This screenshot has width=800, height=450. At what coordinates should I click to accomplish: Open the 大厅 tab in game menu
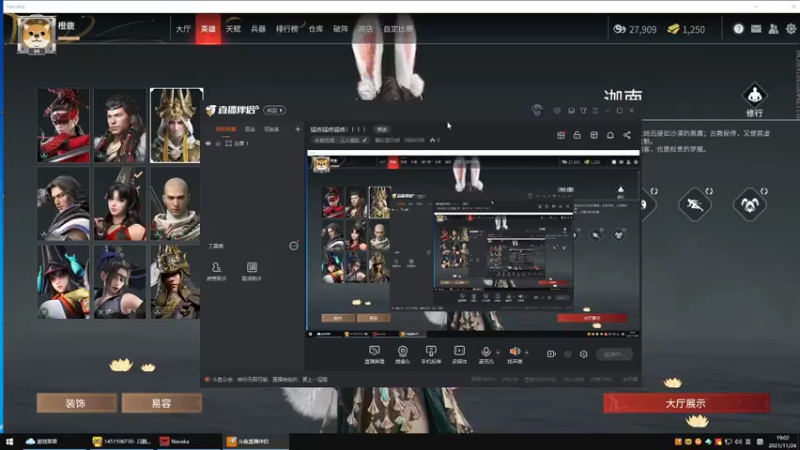(x=183, y=29)
